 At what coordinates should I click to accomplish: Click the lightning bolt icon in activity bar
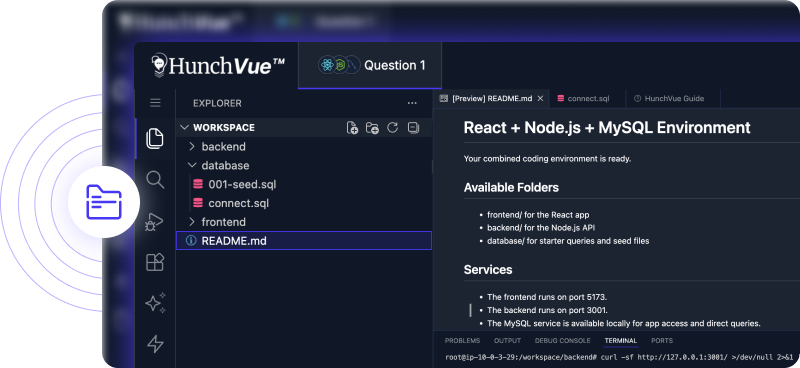pos(155,344)
